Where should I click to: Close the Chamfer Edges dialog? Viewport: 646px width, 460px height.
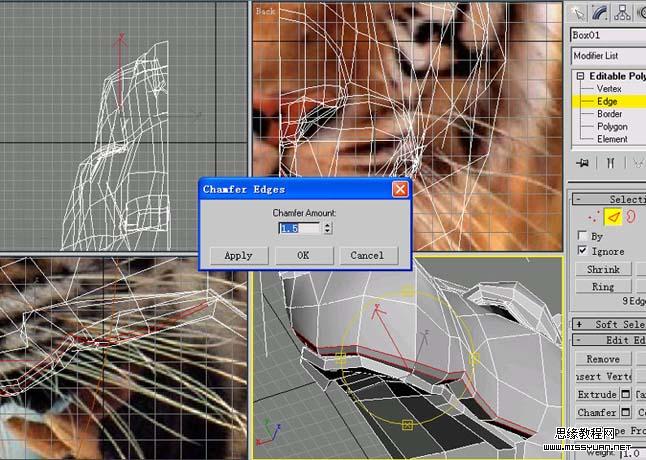coord(400,189)
